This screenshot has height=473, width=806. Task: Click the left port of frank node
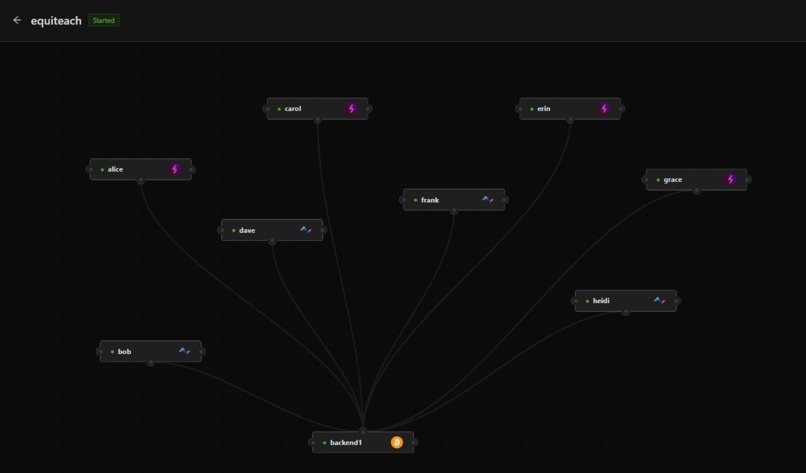(402, 200)
